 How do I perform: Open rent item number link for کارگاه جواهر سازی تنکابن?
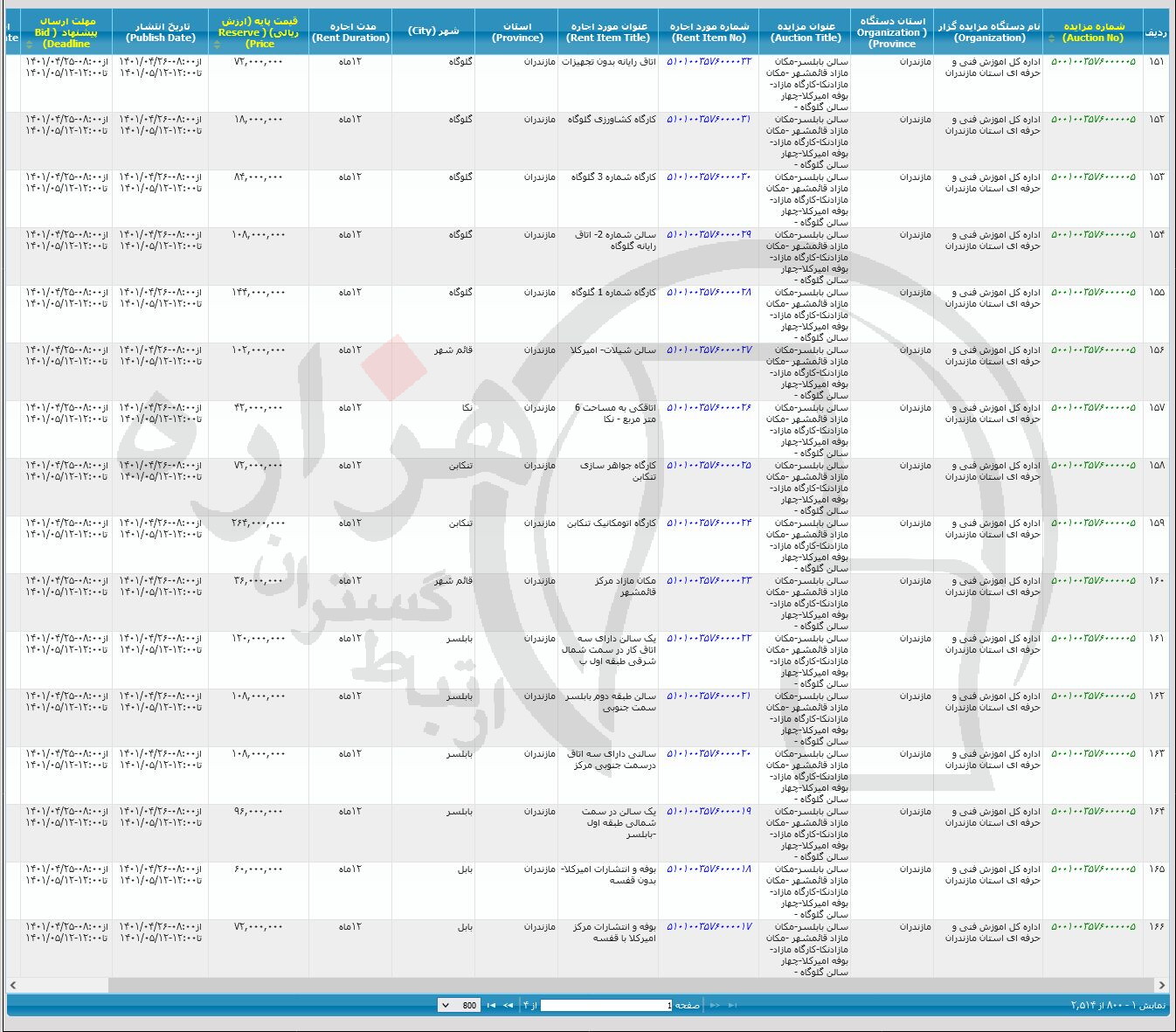coord(709,466)
